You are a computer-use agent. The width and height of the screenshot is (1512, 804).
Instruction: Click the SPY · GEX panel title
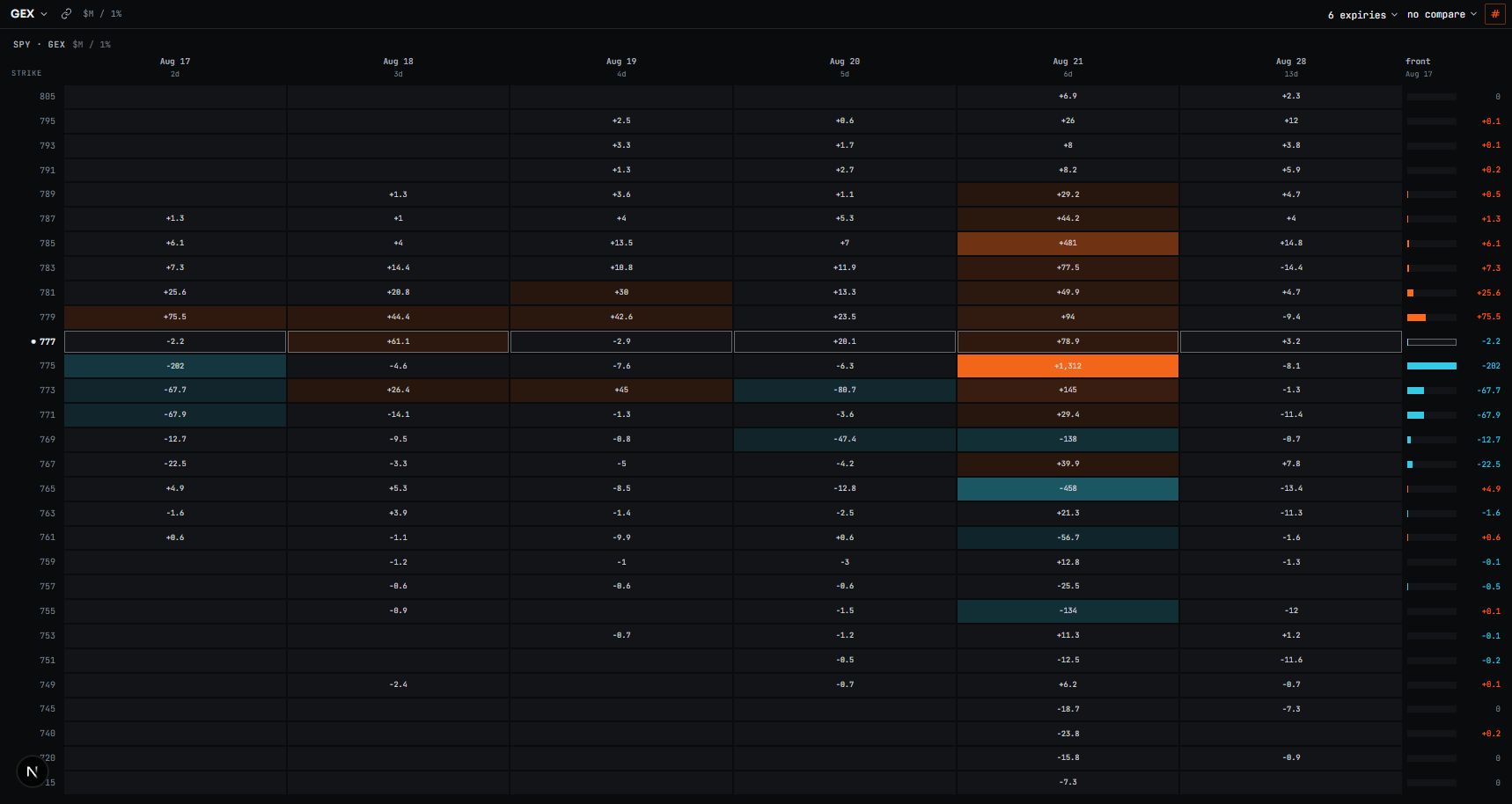(39, 44)
